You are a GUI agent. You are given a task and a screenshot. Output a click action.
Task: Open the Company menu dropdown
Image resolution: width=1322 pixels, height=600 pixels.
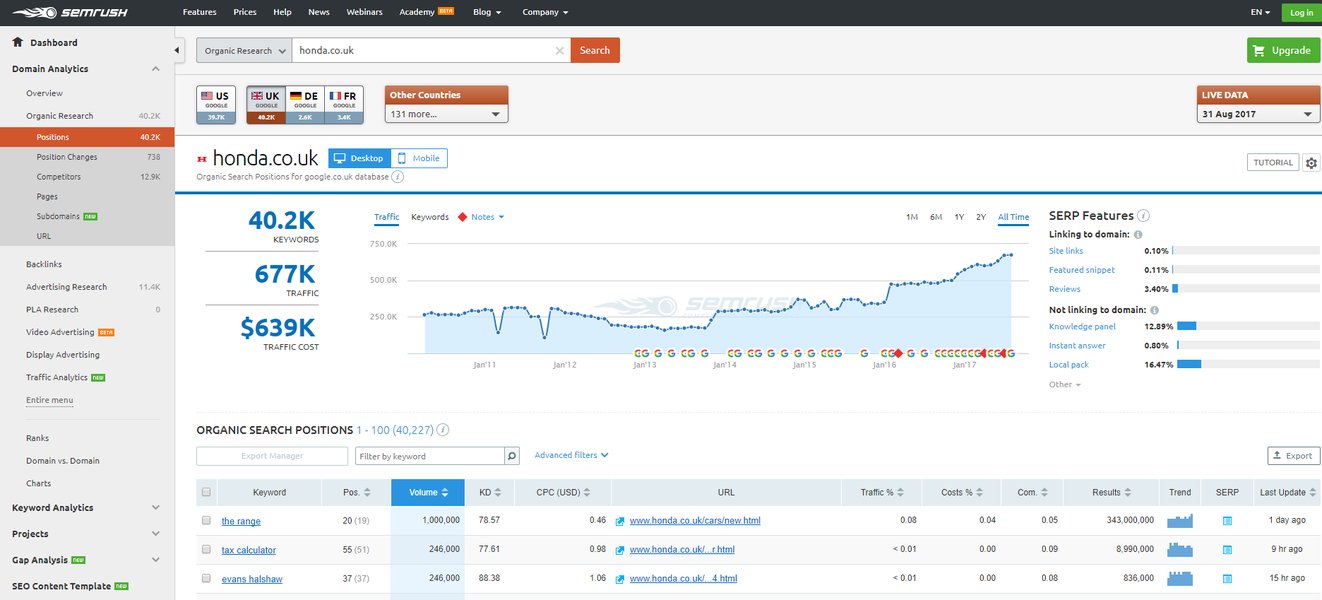click(545, 12)
